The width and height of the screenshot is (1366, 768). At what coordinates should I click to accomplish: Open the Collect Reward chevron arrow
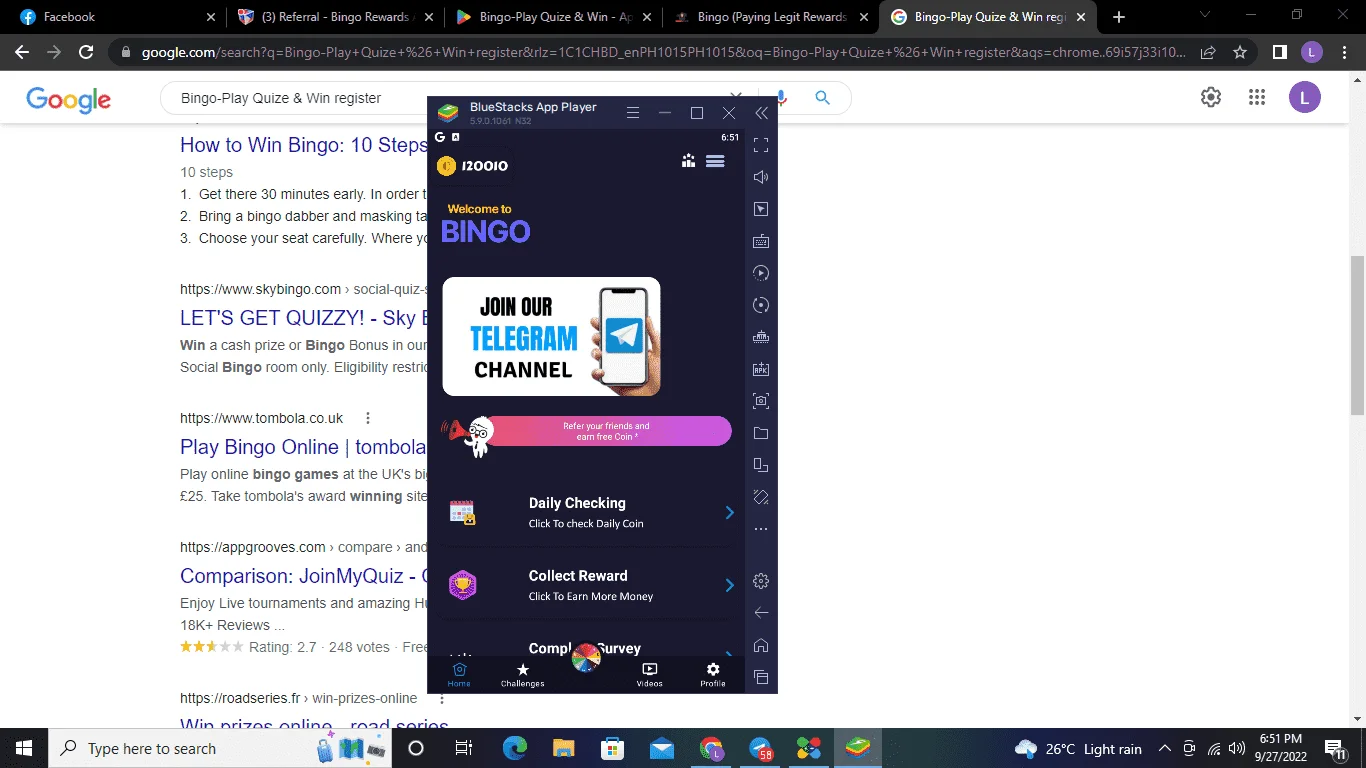729,585
